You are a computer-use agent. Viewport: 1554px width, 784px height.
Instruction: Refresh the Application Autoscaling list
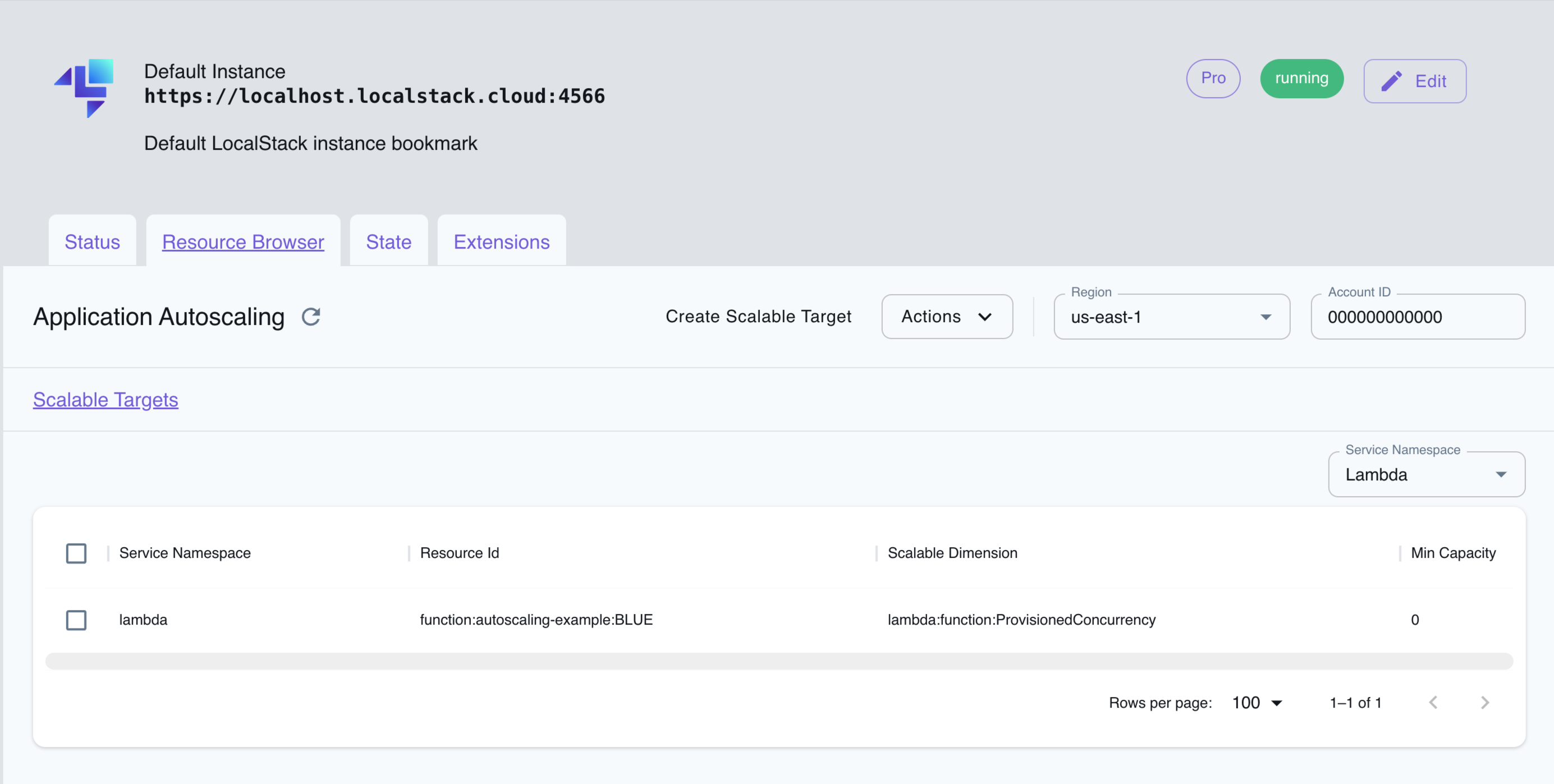click(x=312, y=317)
